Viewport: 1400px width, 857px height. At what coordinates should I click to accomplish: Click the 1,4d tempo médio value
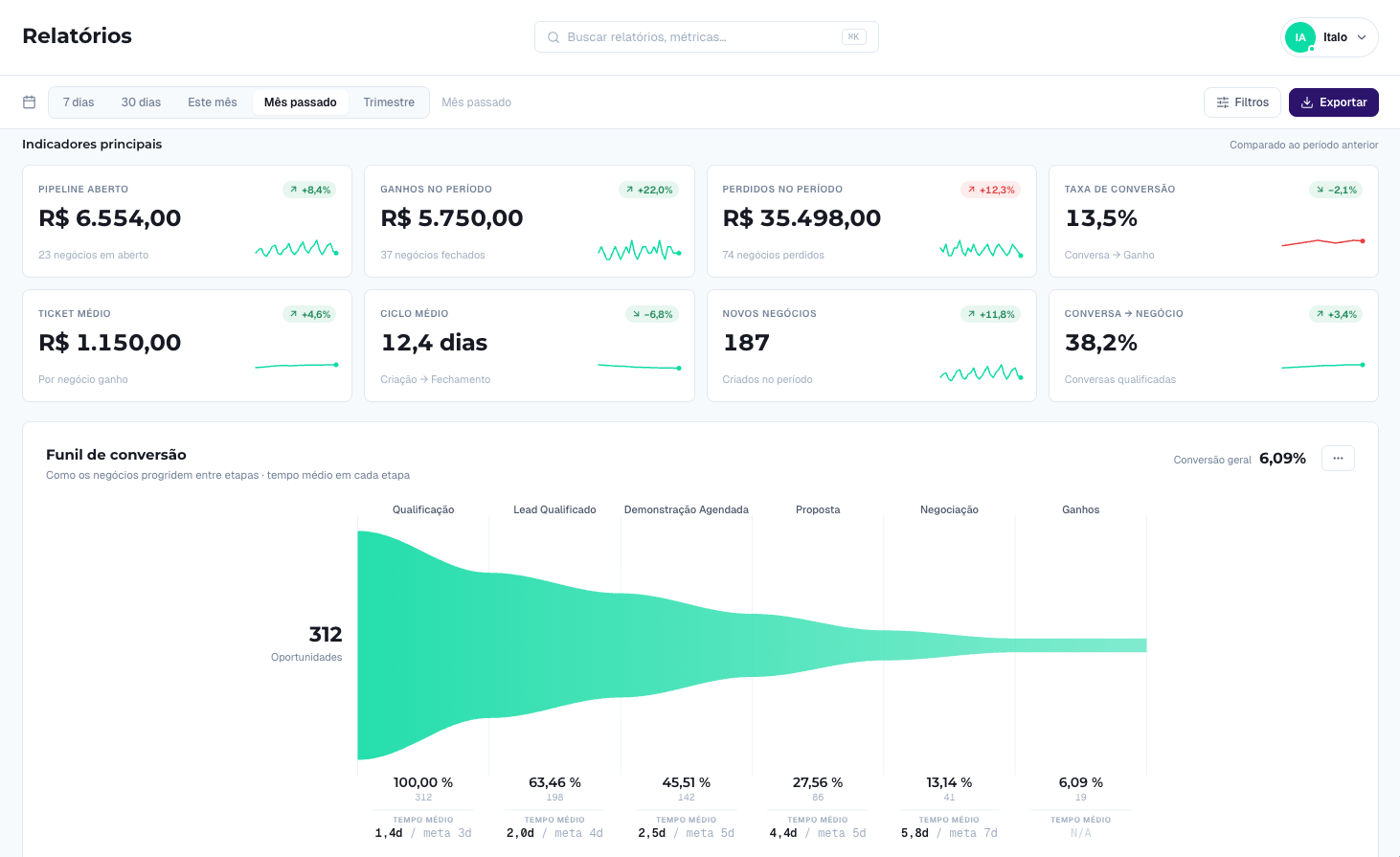coord(388,833)
